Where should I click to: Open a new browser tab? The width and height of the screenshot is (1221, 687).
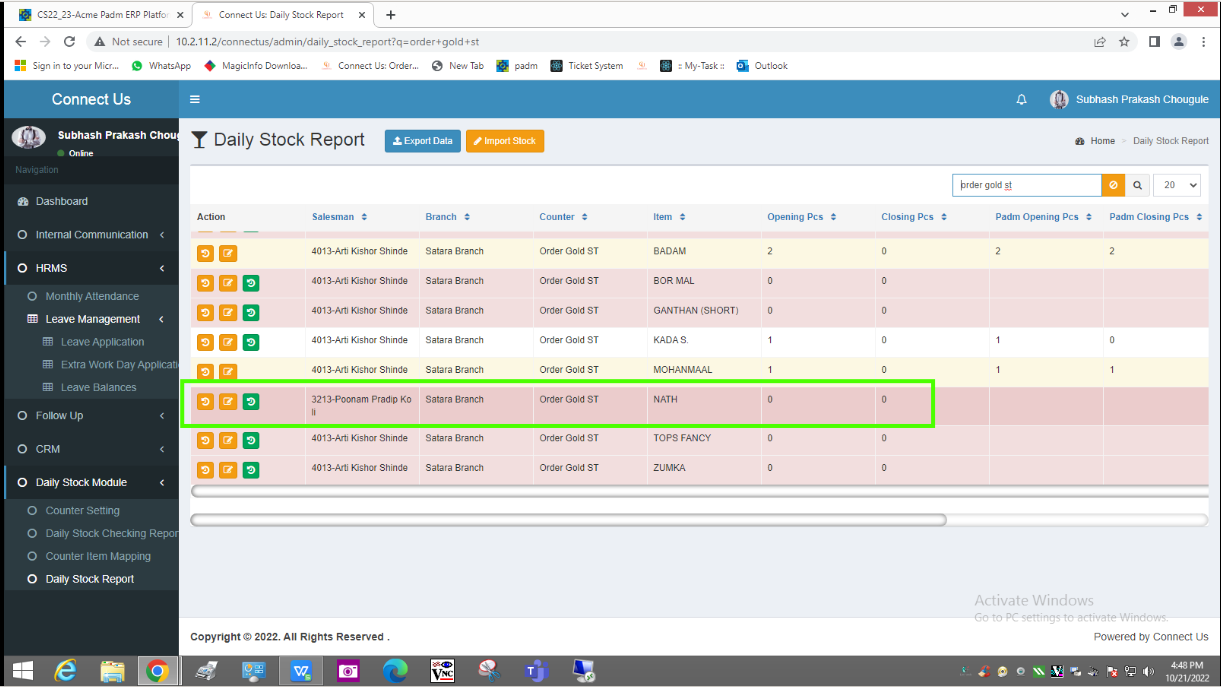point(391,15)
